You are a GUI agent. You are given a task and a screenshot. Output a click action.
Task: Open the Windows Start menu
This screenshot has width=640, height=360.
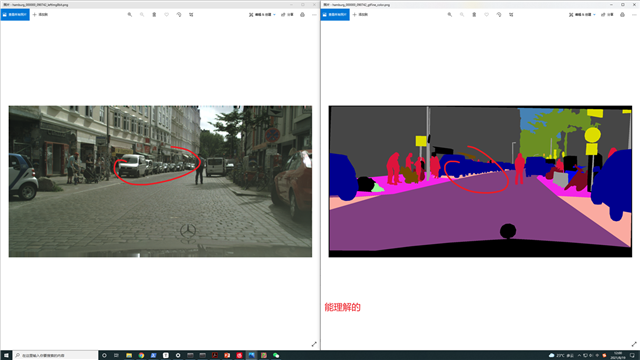click(6, 356)
